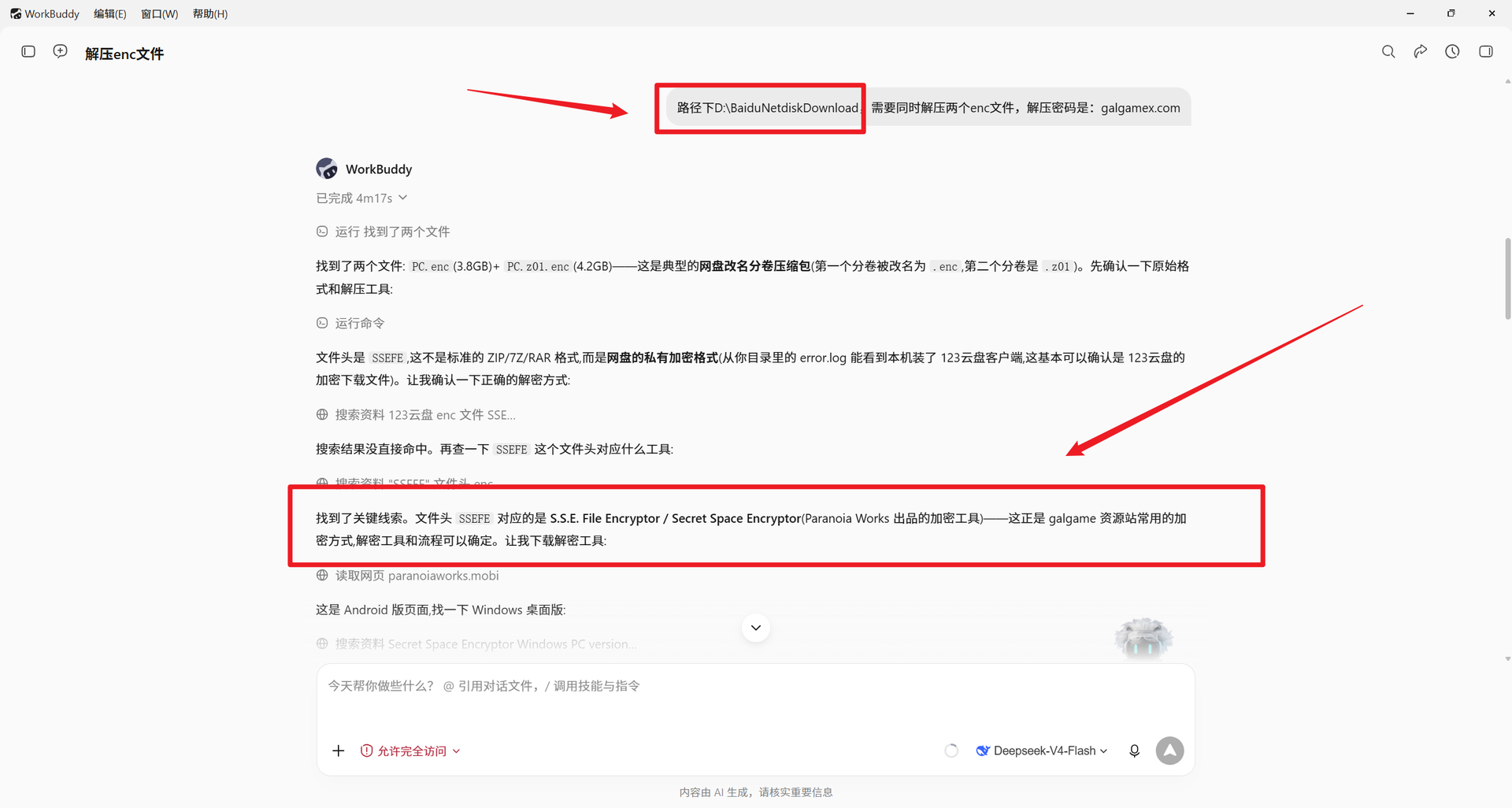
Task: Click the inline code PC.z01.enc
Action: pos(538,266)
